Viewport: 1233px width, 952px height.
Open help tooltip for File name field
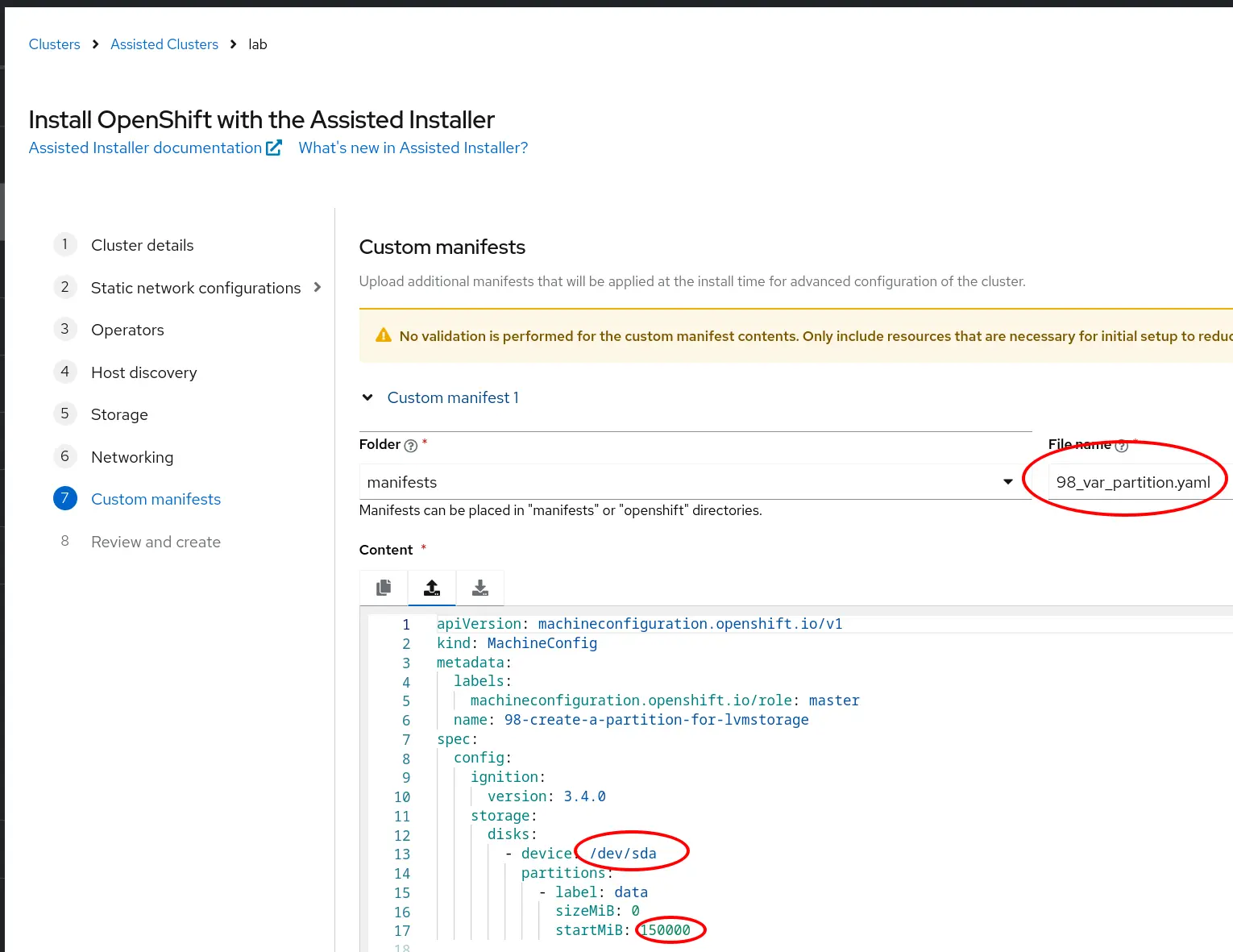[1121, 446]
